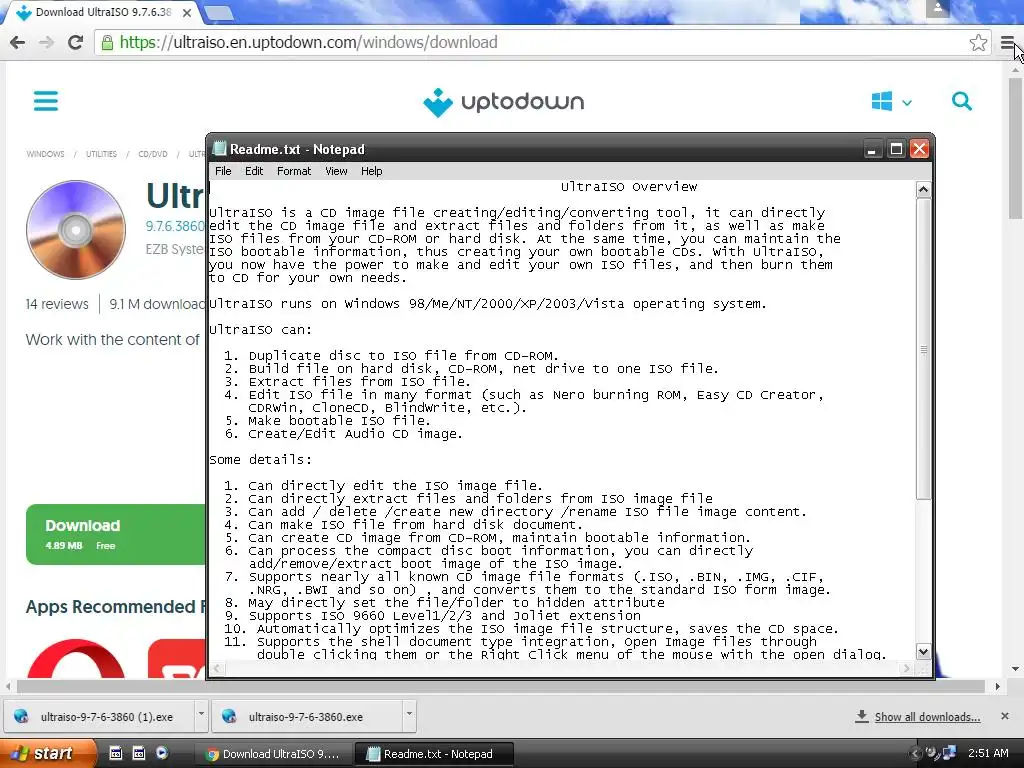Click the green Download button
Image resolution: width=1024 pixels, height=768 pixels.
pyautogui.click(x=116, y=534)
